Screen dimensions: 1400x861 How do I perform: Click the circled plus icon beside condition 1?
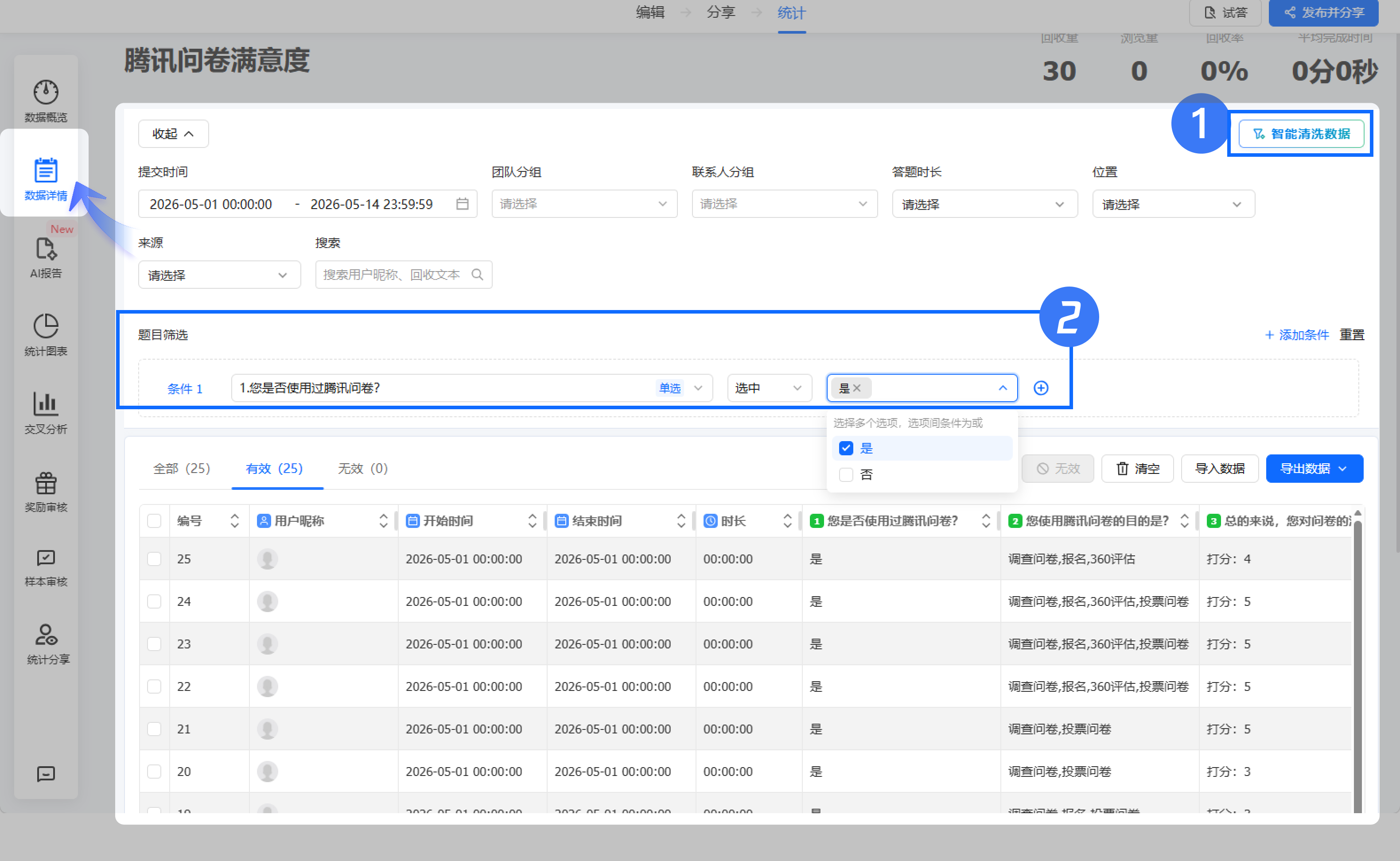pyautogui.click(x=1041, y=388)
